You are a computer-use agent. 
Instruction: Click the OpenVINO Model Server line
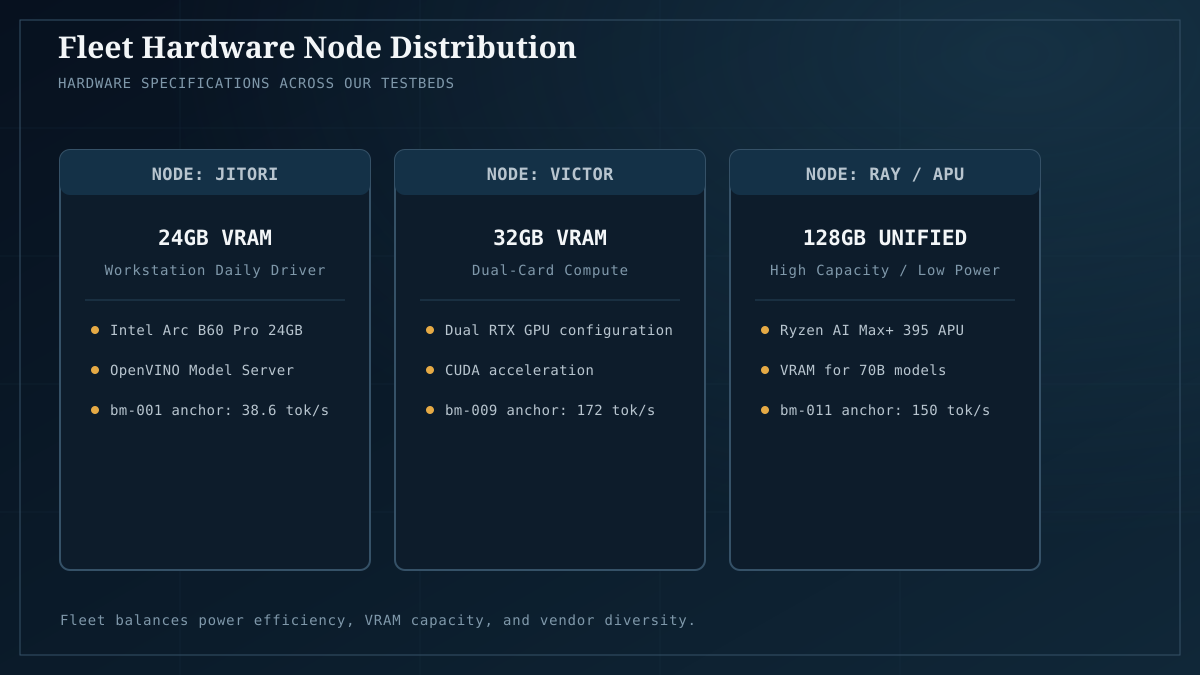tap(202, 370)
